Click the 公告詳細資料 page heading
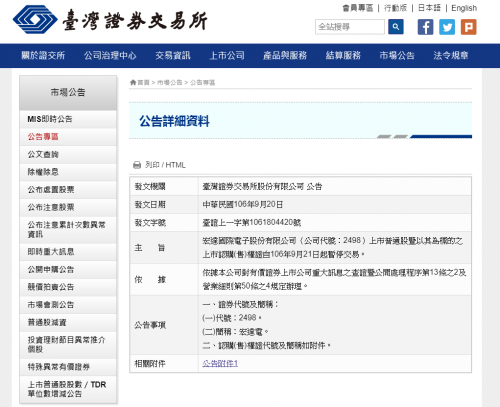 (x=174, y=121)
